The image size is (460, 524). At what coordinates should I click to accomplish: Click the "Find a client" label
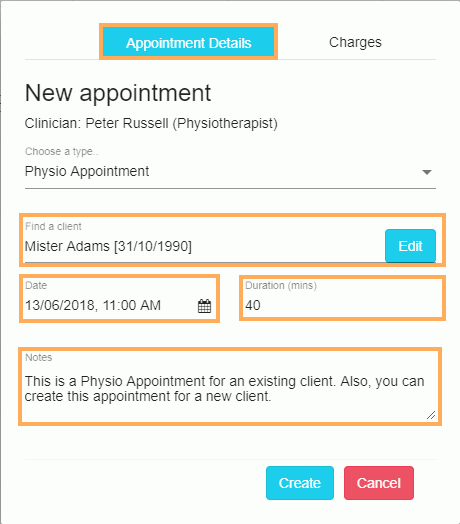(x=53, y=226)
